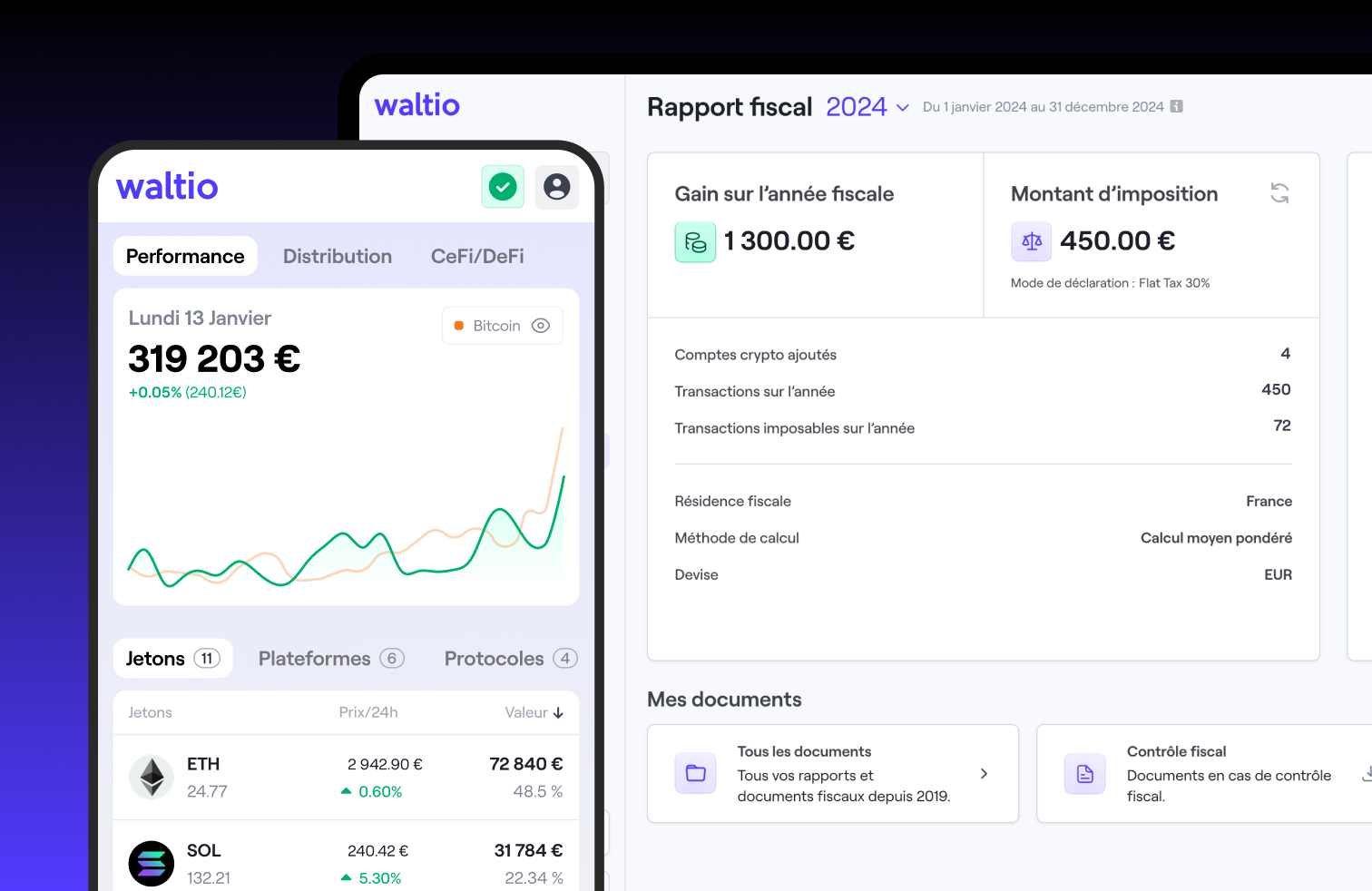The image size is (1372, 891).
Task: Expand the Tous les documents card chevron
Action: coord(984,773)
